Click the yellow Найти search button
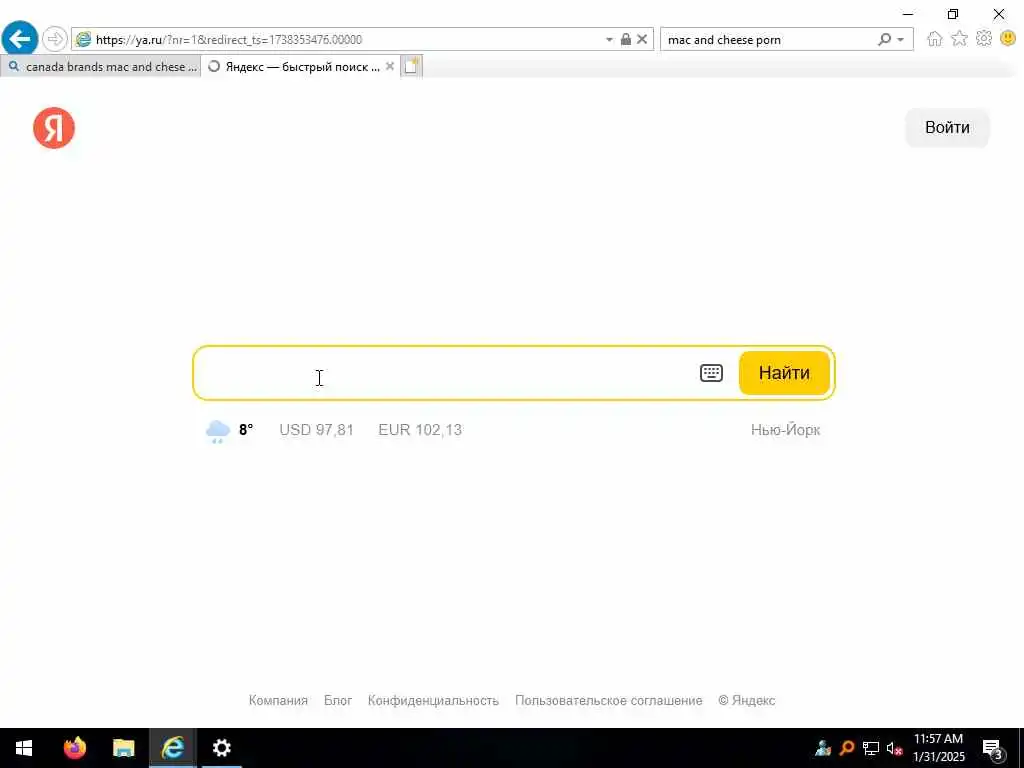 [784, 373]
